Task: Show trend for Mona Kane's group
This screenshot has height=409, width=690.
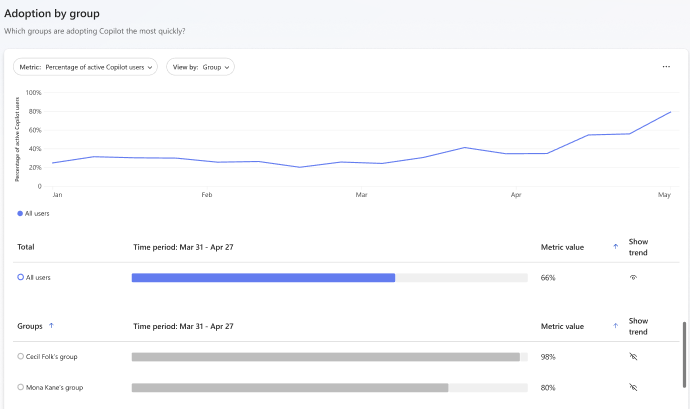Action: pyautogui.click(x=633, y=387)
